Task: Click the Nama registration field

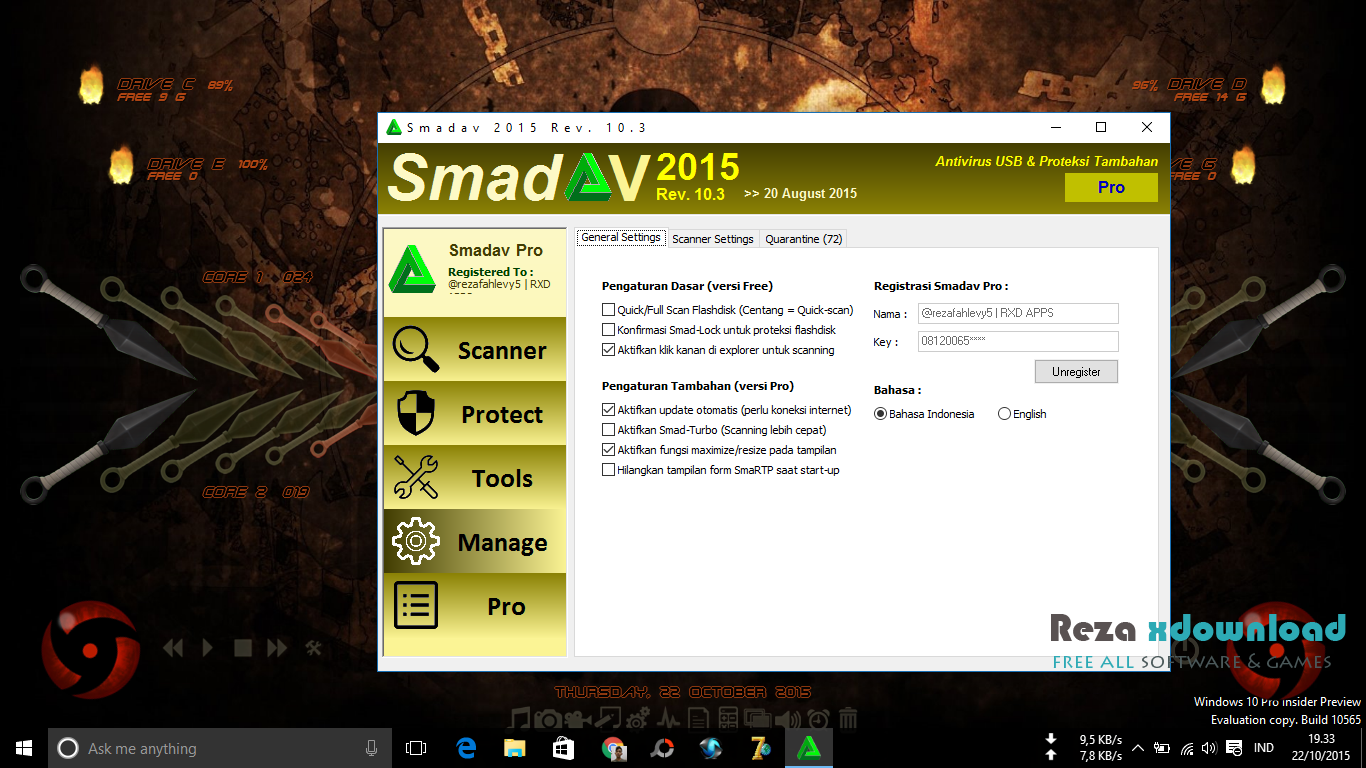Action: [x=1018, y=313]
